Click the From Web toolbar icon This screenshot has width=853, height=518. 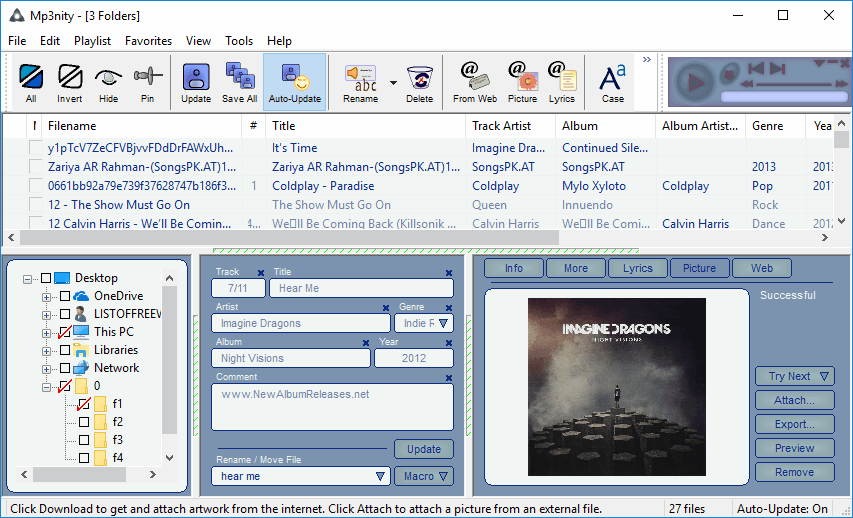coord(475,83)
